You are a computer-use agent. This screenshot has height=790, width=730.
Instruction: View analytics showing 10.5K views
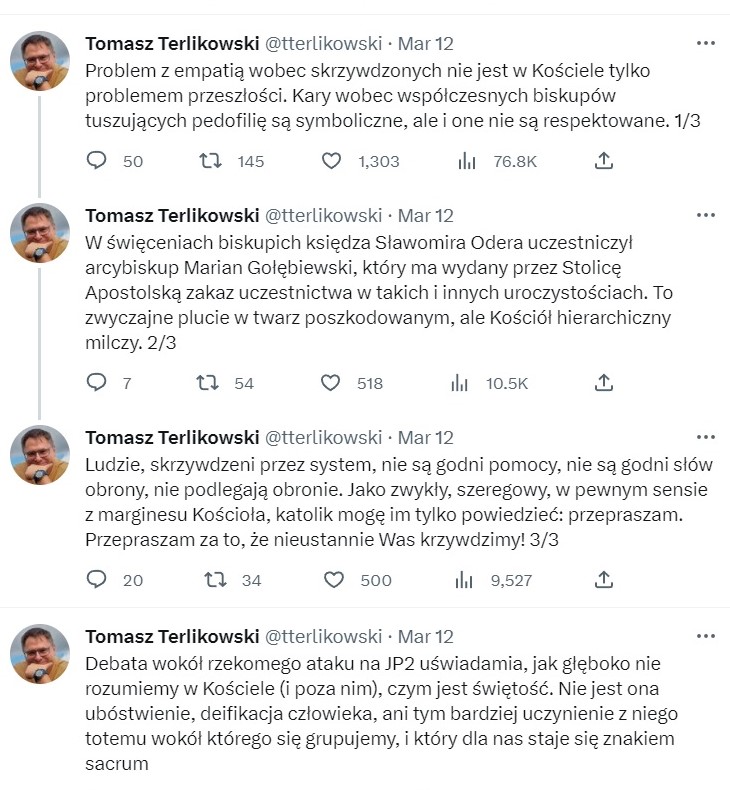pyautogui.click(x=461, y=382)
